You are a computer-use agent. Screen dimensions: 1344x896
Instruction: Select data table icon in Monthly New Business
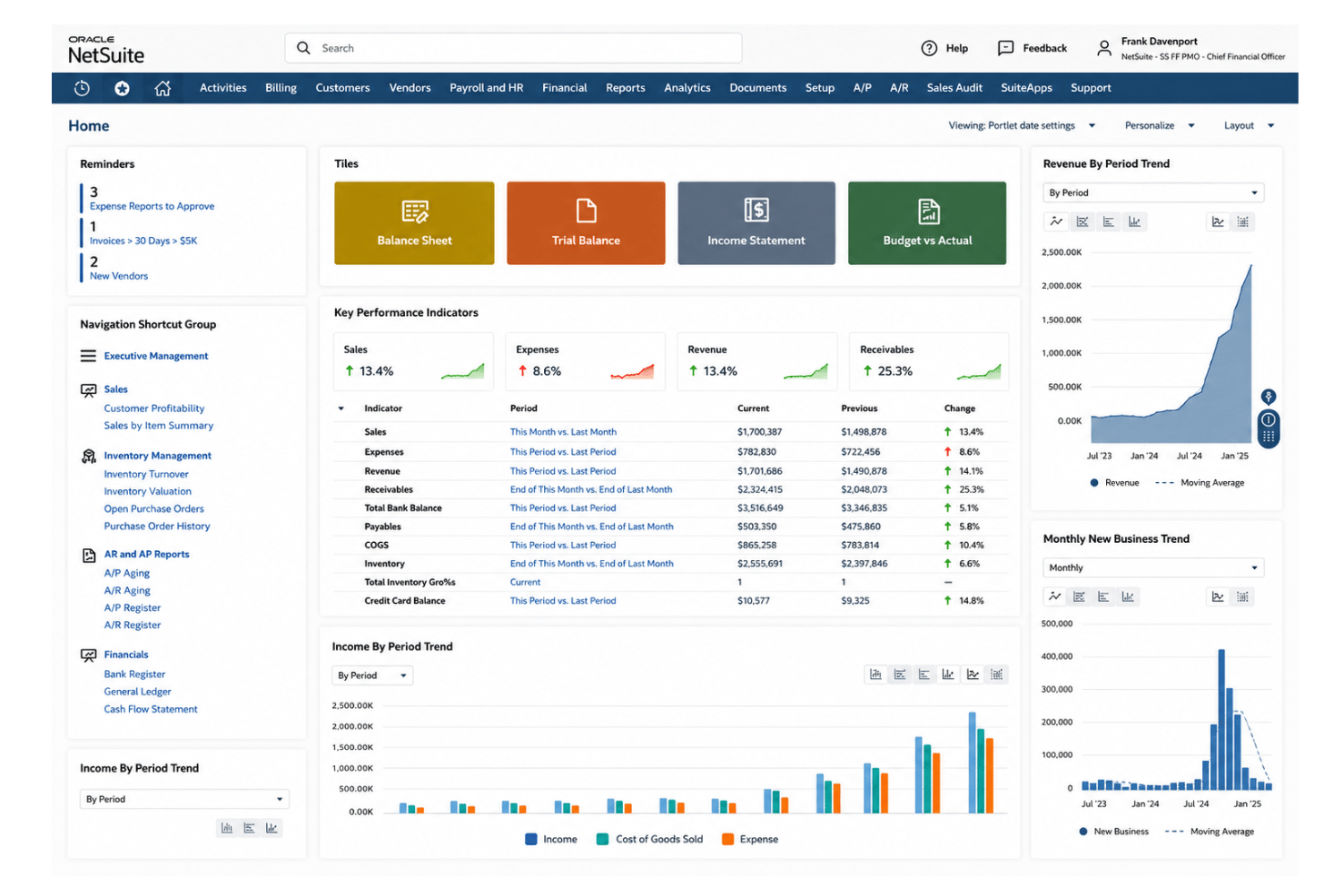1243,596
